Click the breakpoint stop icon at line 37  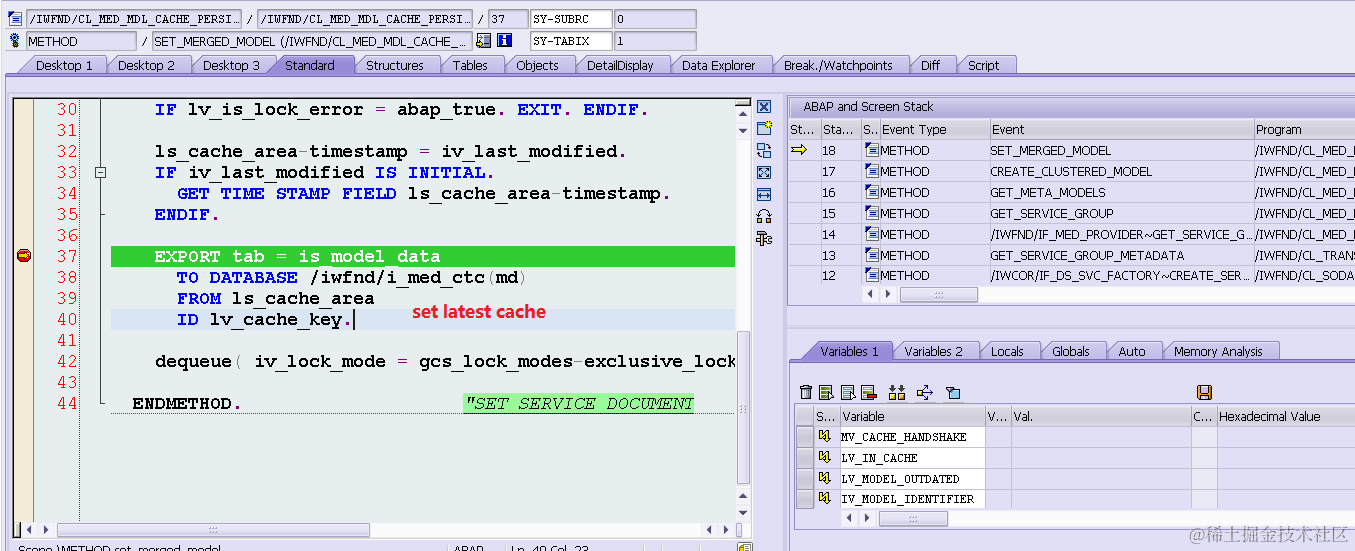24,256
